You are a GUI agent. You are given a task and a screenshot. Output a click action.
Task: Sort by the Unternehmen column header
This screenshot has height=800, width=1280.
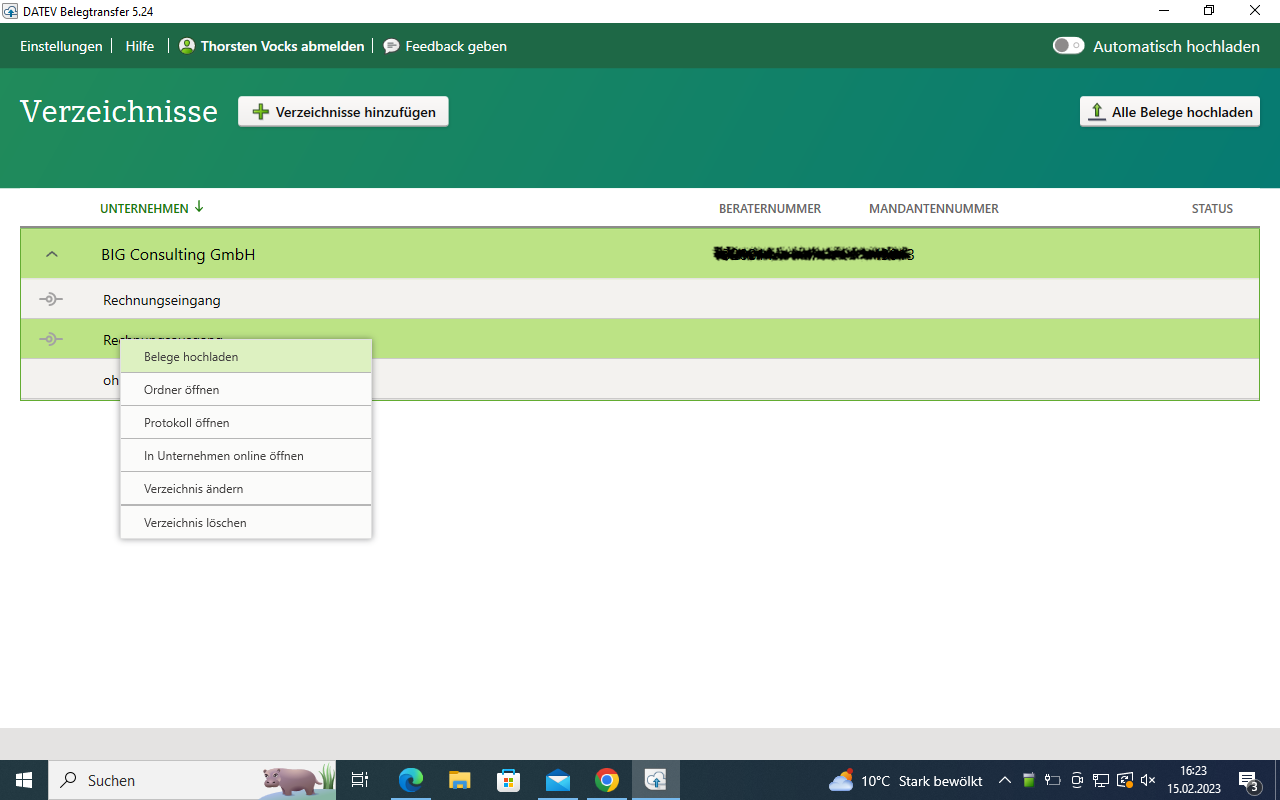144,209
